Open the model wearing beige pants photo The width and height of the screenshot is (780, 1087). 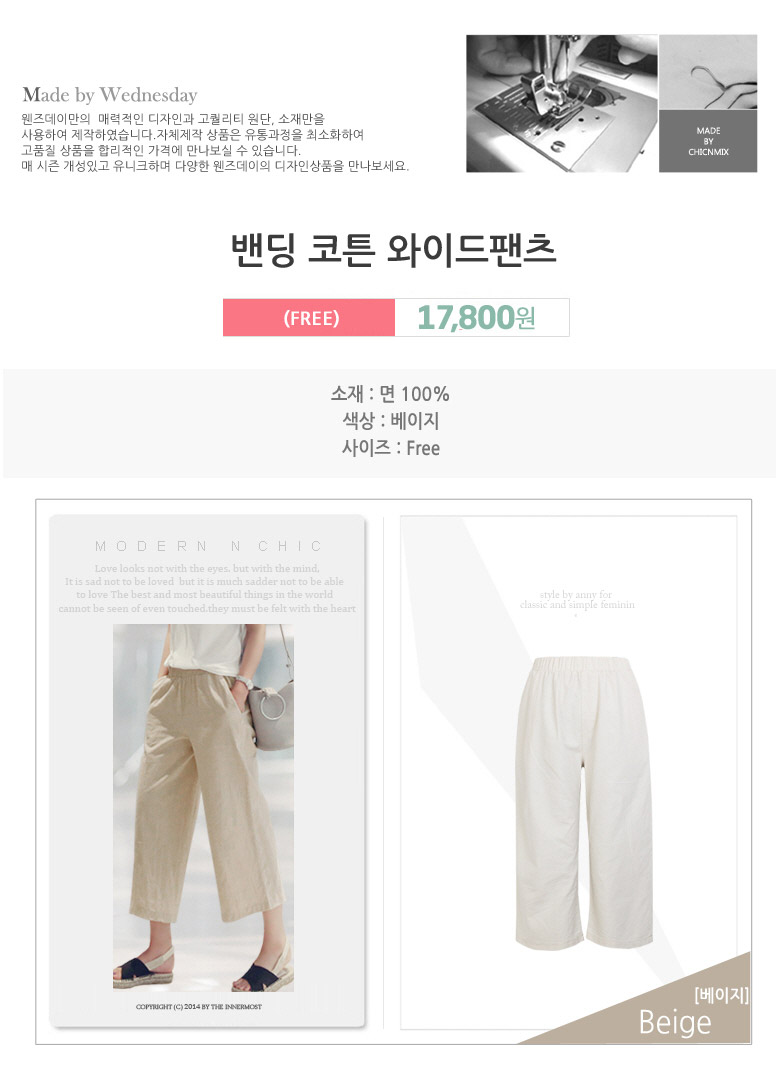(x=203, y=807)
